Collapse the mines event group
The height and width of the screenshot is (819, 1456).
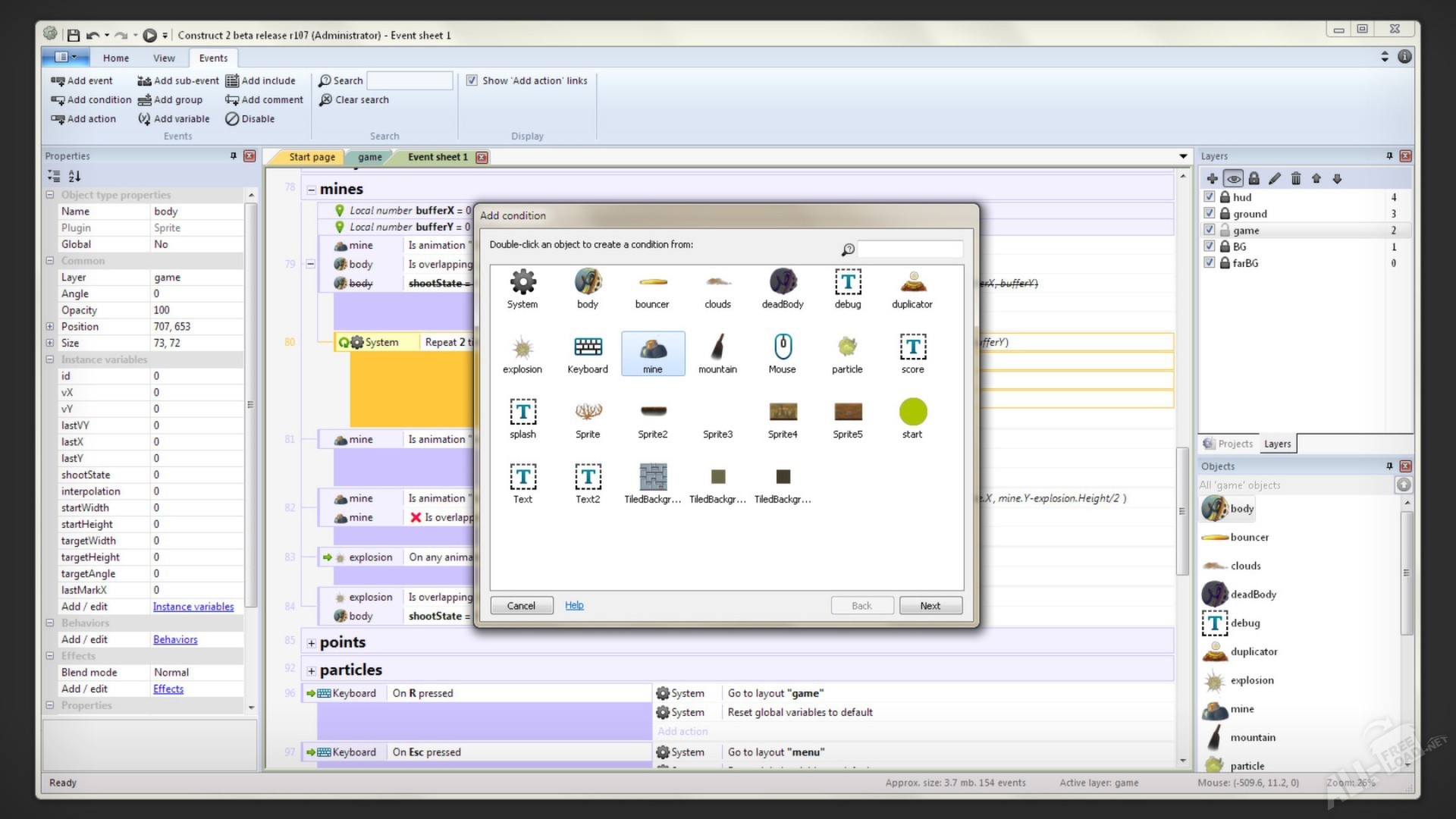coord(311,190)
